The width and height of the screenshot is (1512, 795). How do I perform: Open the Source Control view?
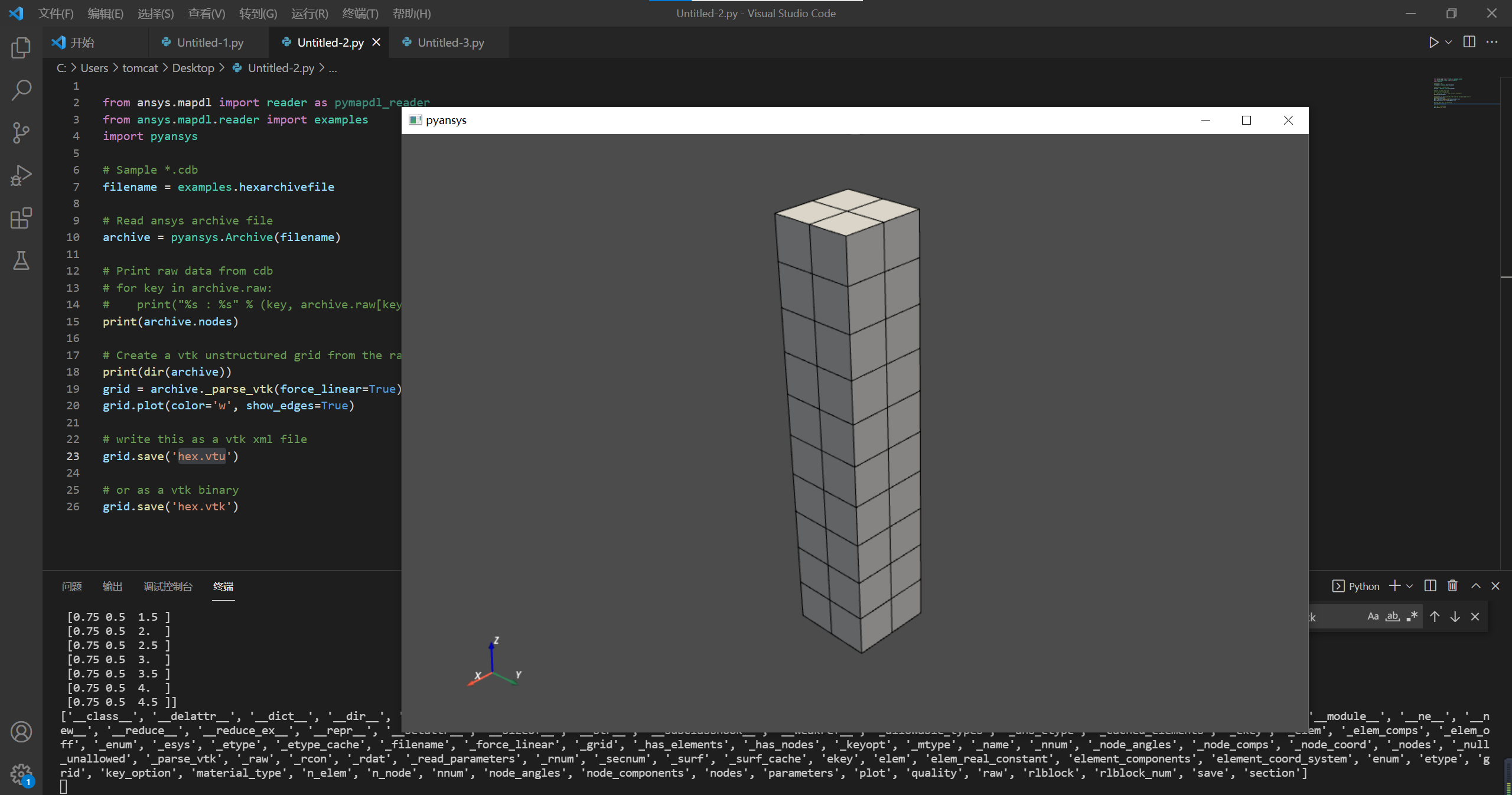click(21, 133)
